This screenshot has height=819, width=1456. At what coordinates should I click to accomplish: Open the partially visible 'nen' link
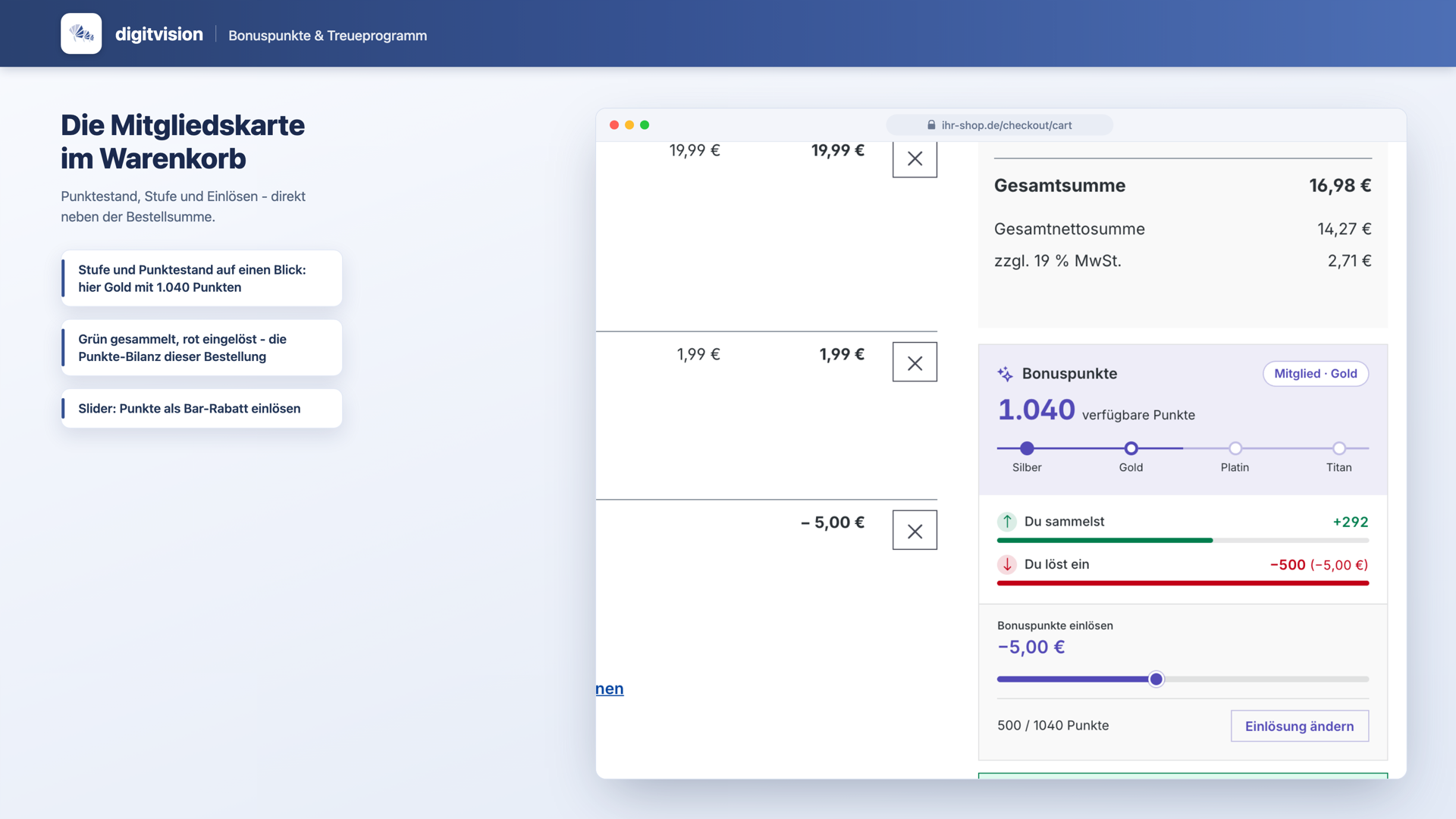pyautogui.click(x=610, y=689)
